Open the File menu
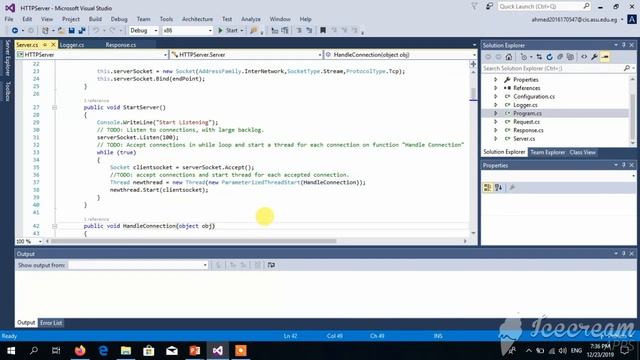The width and height of the screenshot is (640, 360). 9,19
